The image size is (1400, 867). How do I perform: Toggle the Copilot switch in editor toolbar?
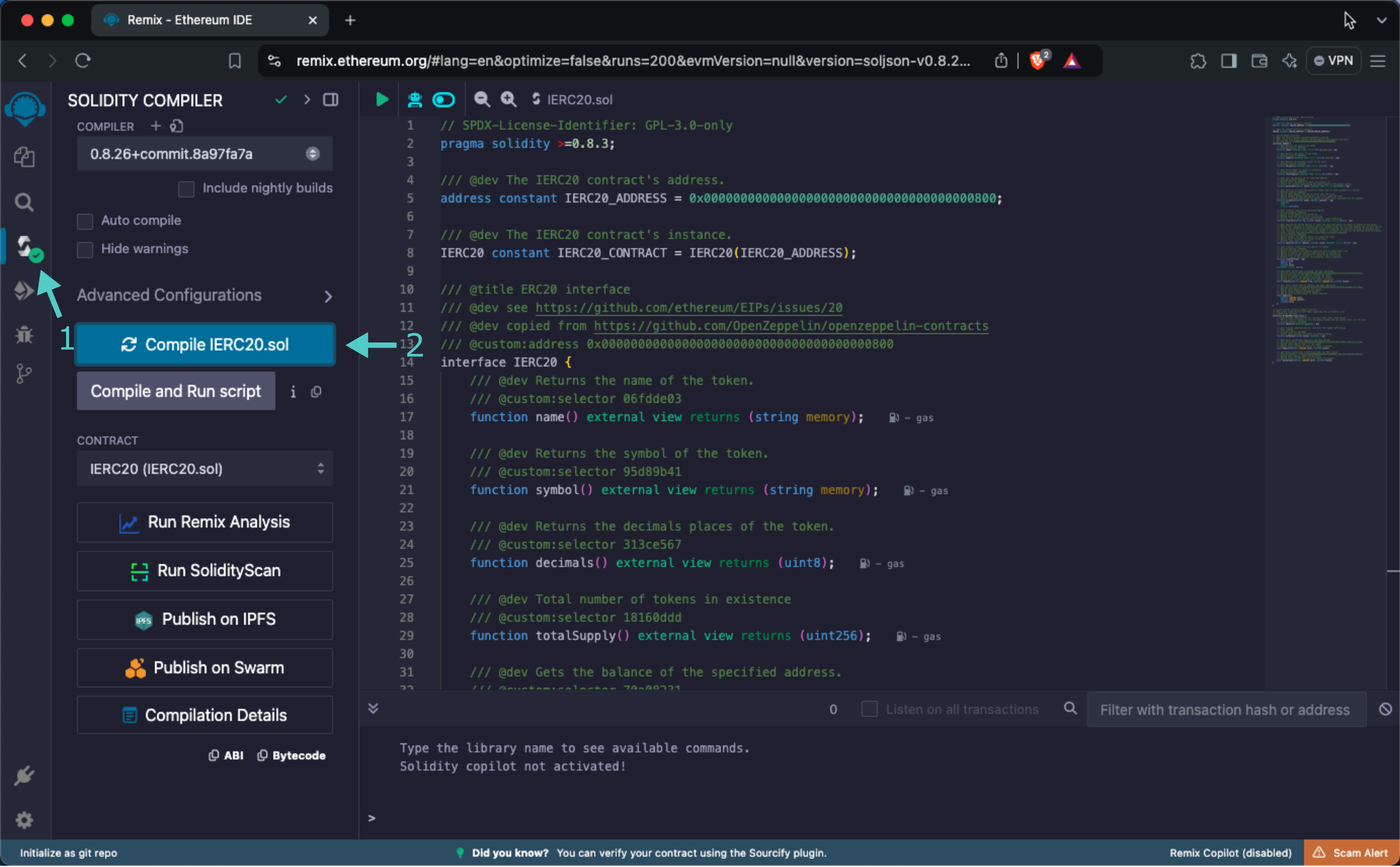click(444, 100)
